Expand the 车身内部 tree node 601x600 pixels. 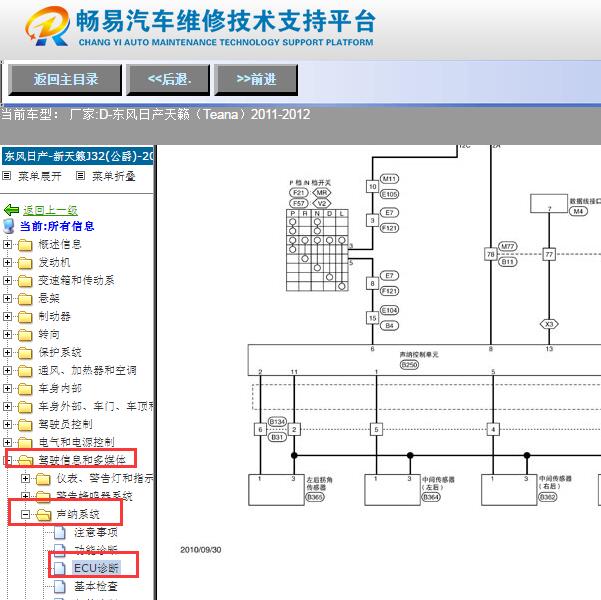coord(7,388)
